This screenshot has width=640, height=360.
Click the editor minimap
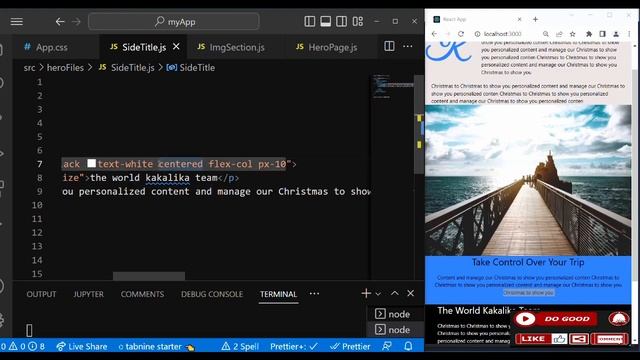pos(392,87)
